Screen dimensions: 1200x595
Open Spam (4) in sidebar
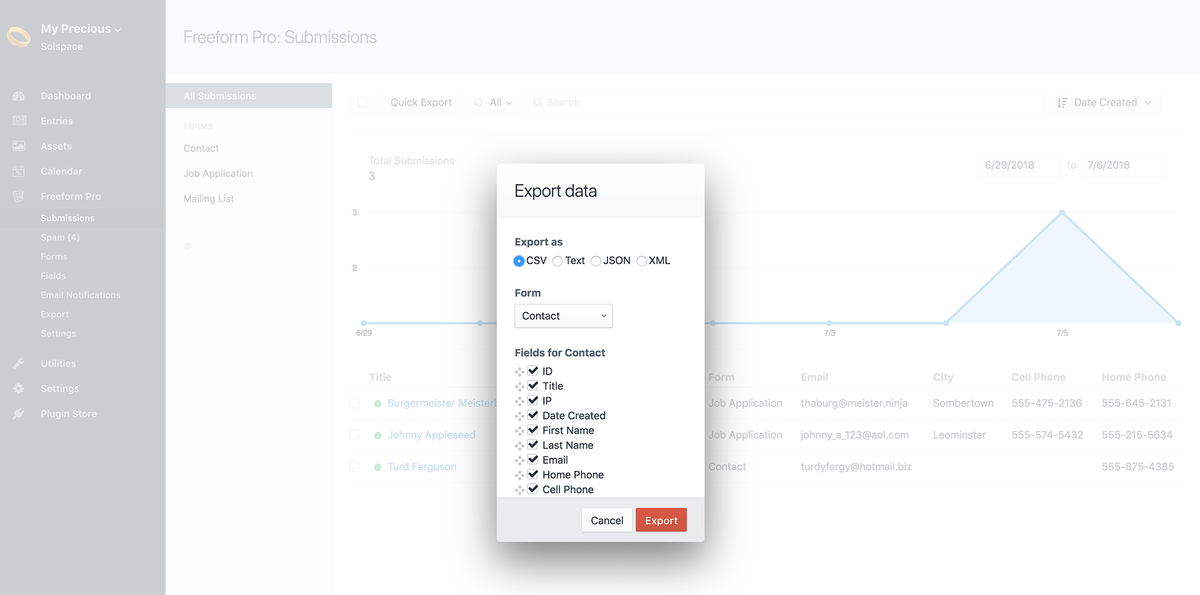(x=60, y=238)
